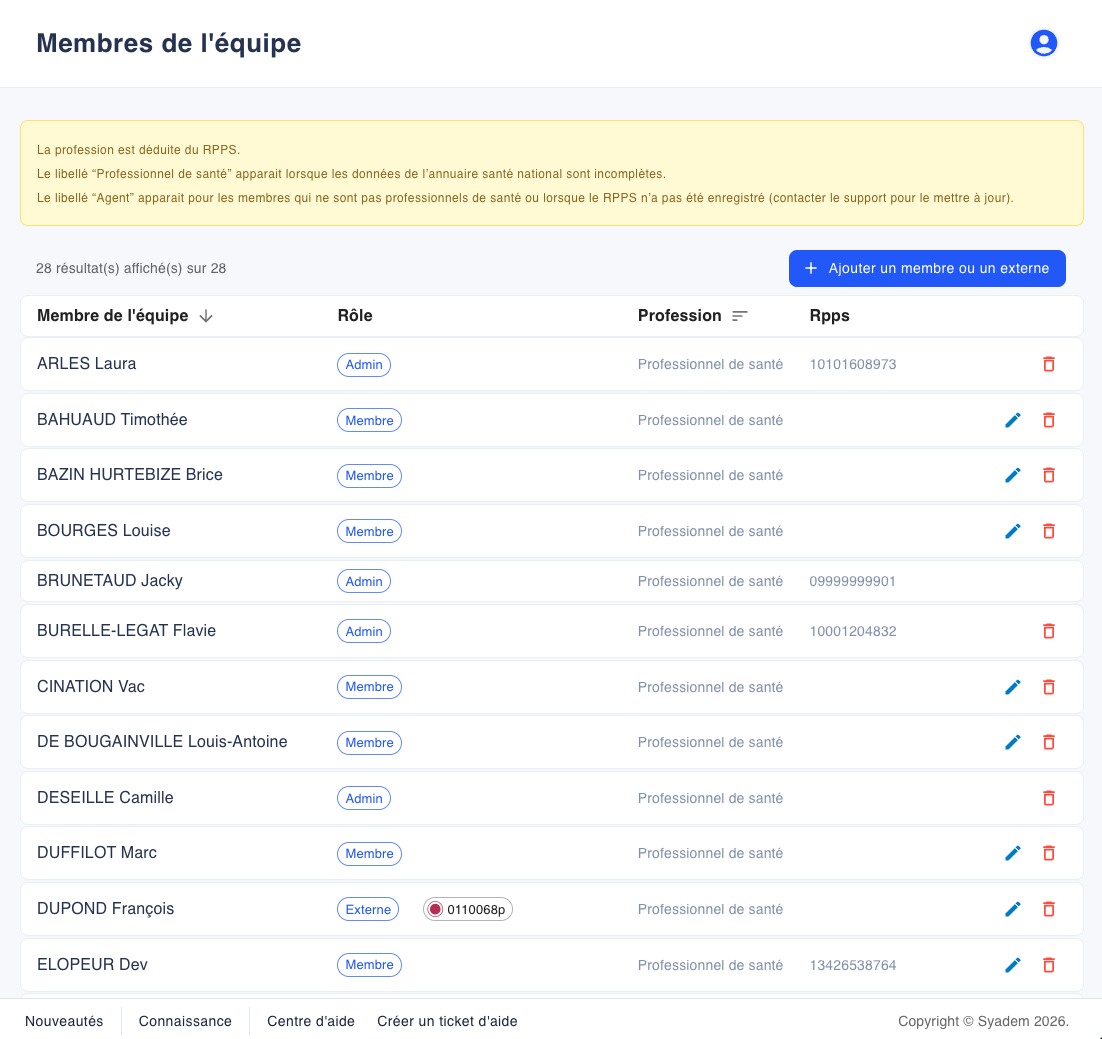Select RPPS number 09999999901
The height and width of the screenshot is (1039, 1102).
[853, 581]
